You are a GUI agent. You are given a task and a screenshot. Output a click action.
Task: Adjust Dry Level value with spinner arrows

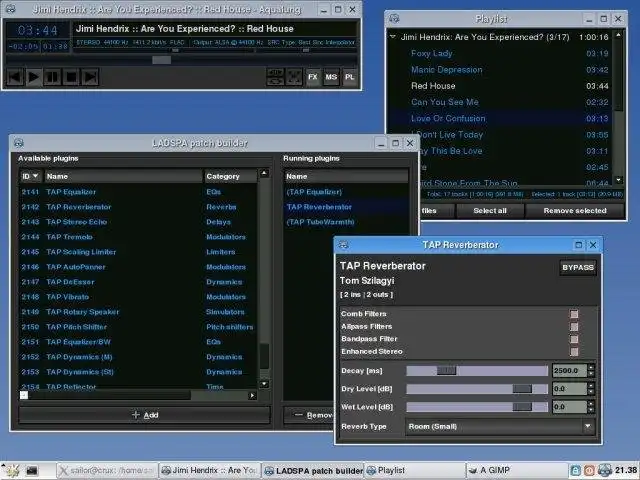[591, 389]
